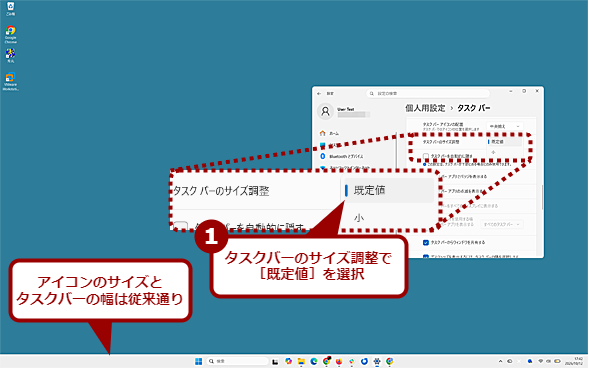Open Microsoft Edge from the taskbar
589x369 pixels.
coord(314,361)
